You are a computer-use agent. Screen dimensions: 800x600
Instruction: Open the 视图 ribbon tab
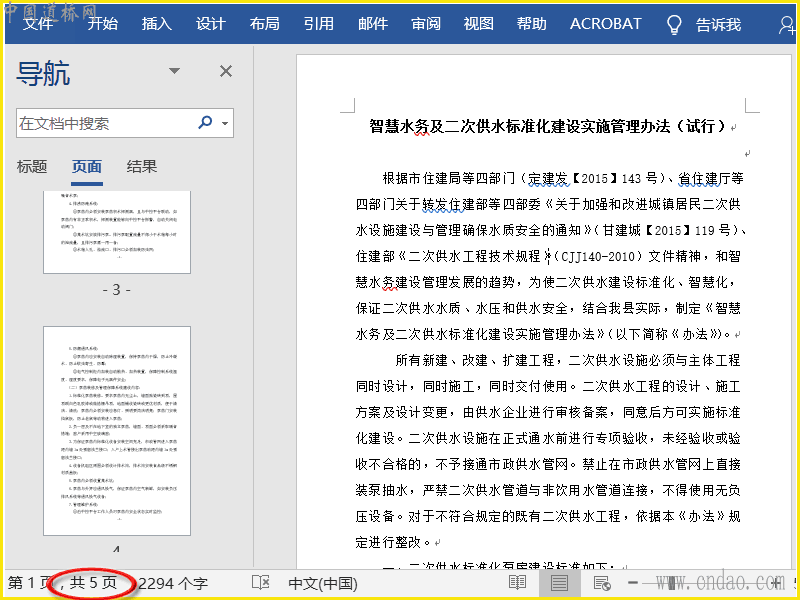coord(479,23)
